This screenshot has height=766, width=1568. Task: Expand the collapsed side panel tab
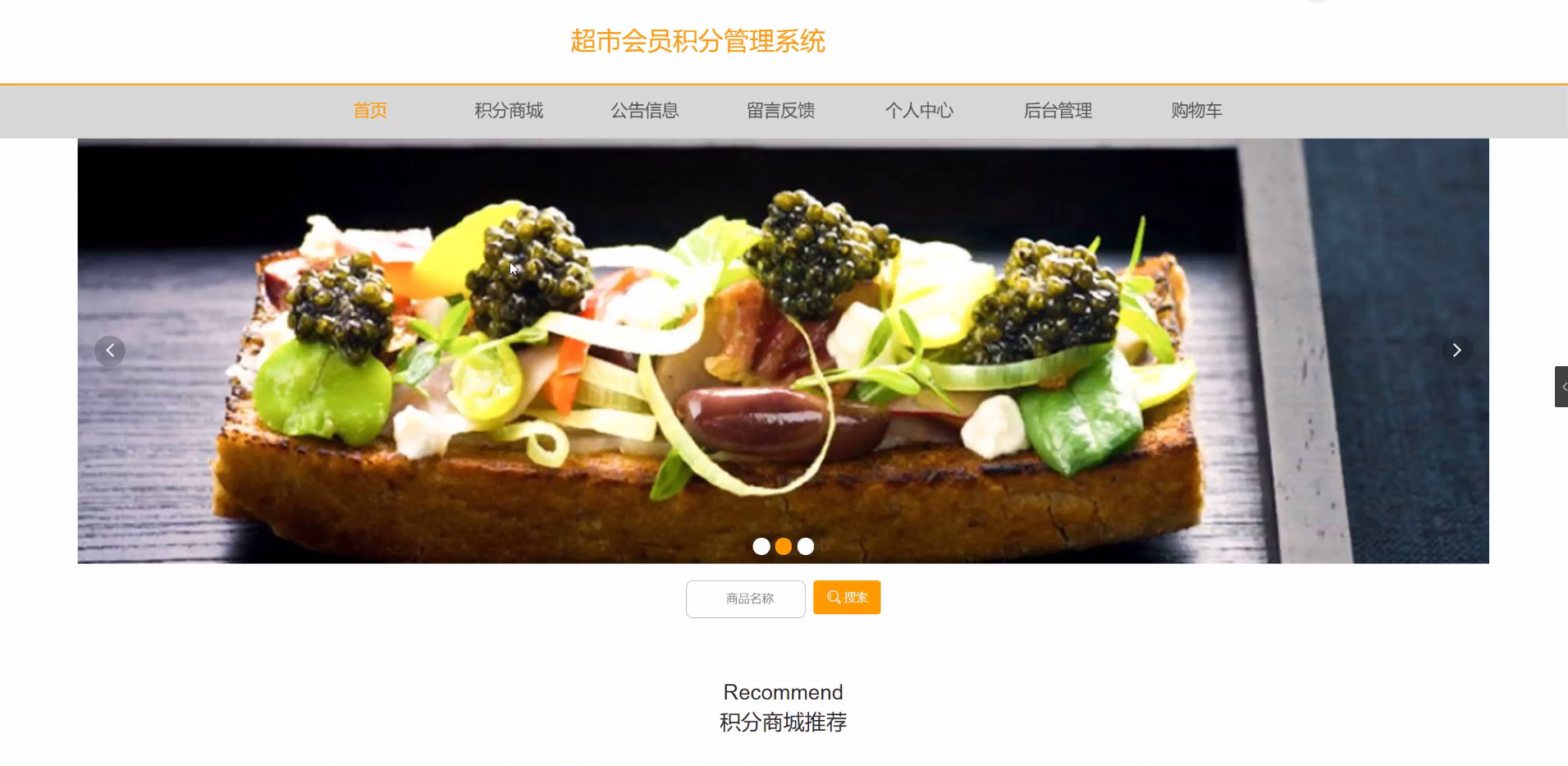pos(1561,387)
